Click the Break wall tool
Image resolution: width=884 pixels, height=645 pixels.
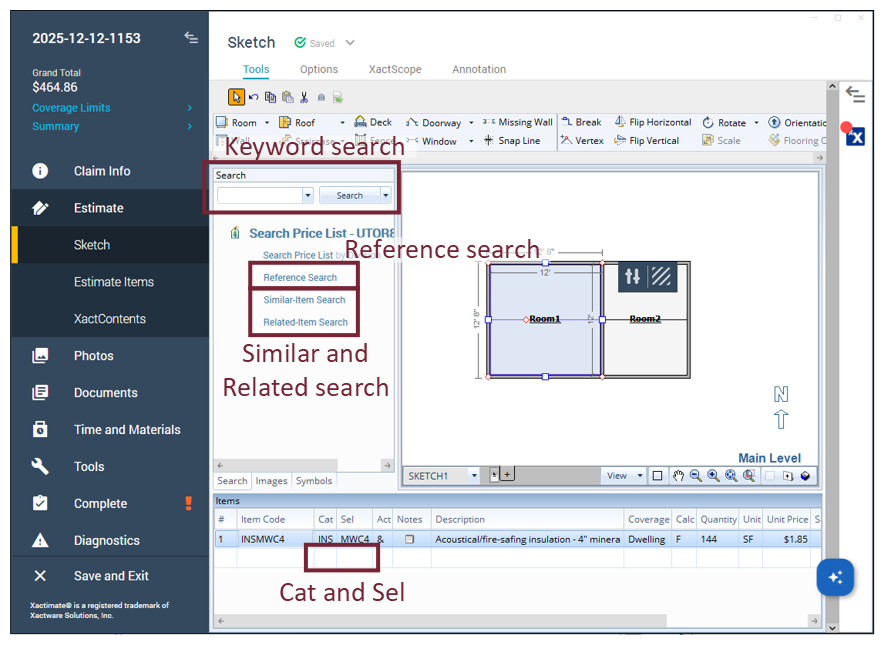pyautogui.click(x=581, y=122)
